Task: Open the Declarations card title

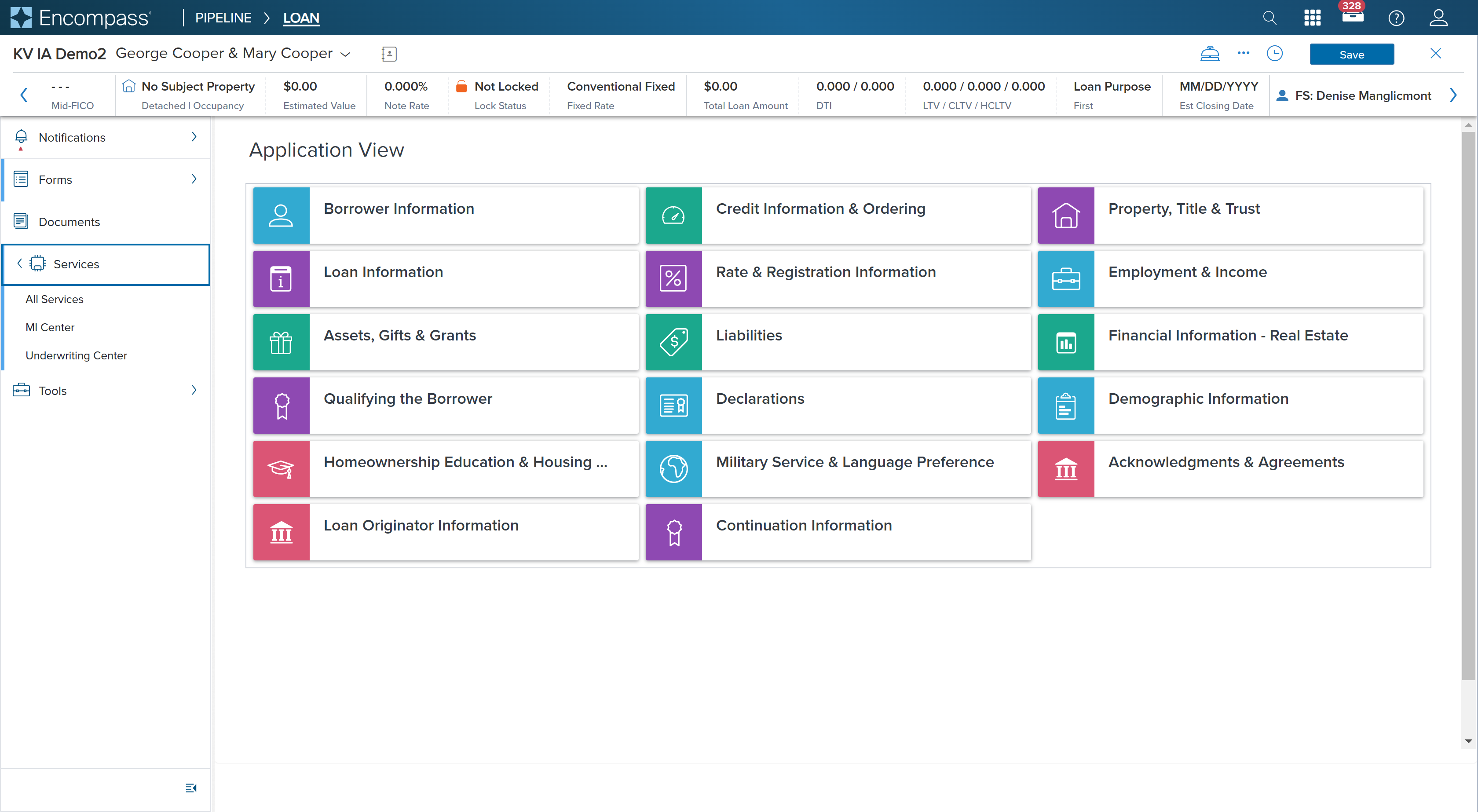Action: [x=760, y=398]
